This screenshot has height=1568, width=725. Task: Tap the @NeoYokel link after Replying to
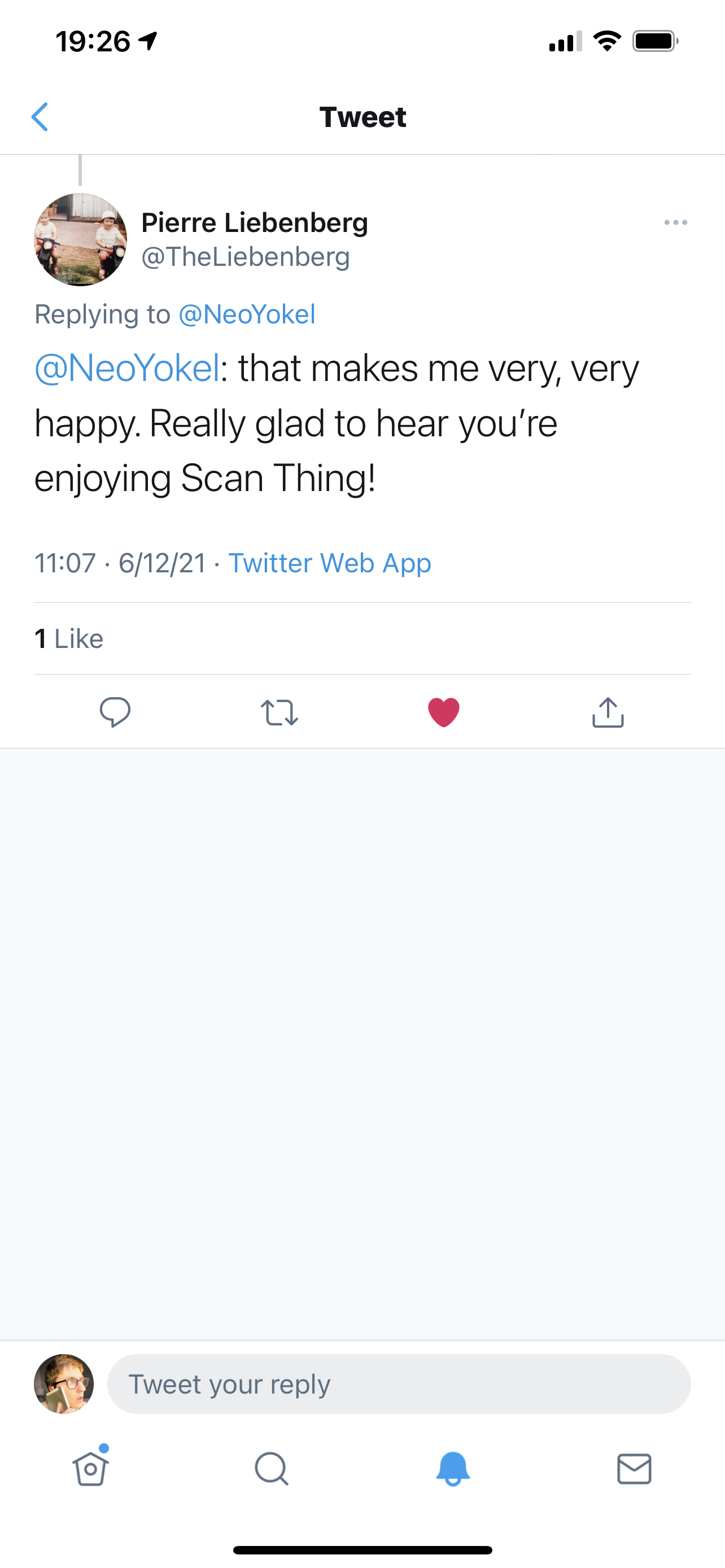tap(247, 315)
